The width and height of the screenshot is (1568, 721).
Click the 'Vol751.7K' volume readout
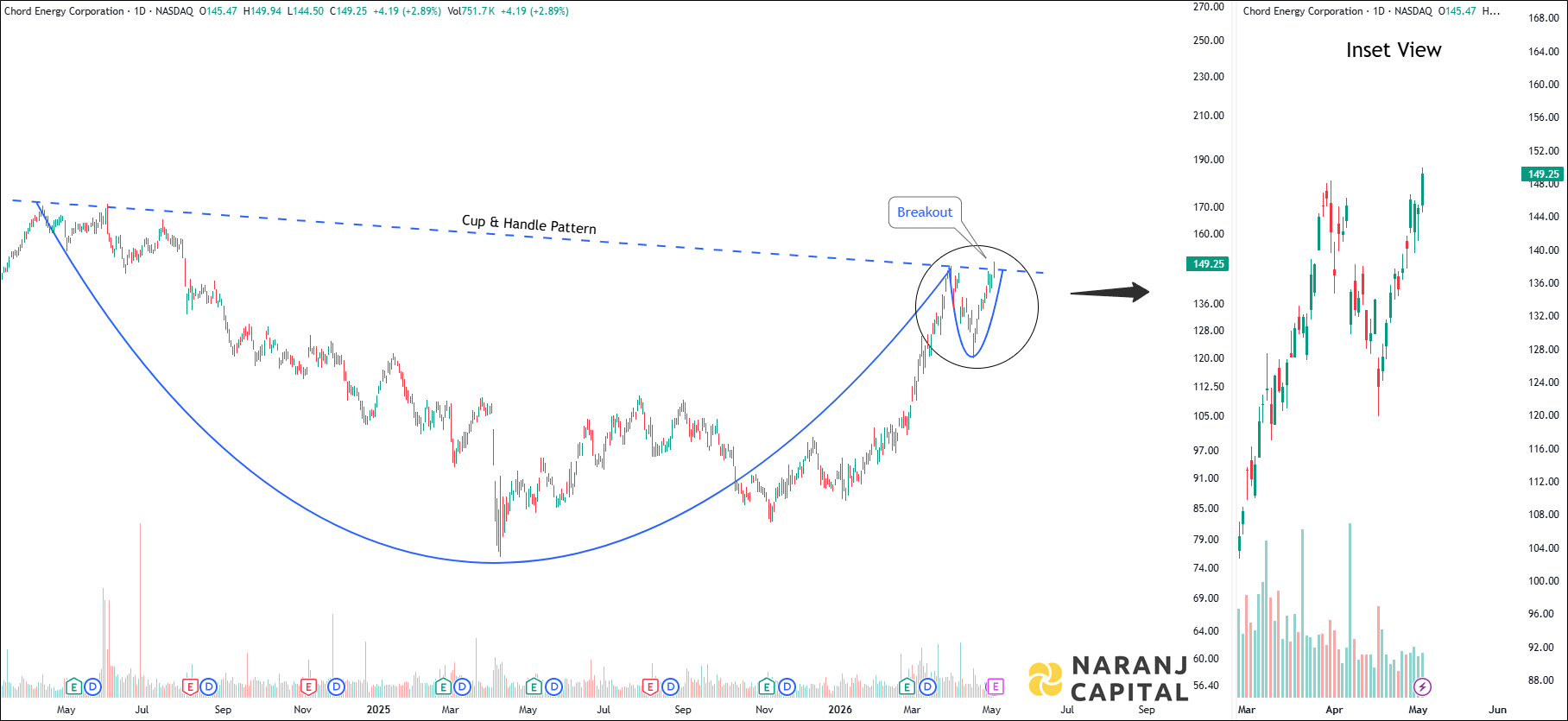coord(471,11)
